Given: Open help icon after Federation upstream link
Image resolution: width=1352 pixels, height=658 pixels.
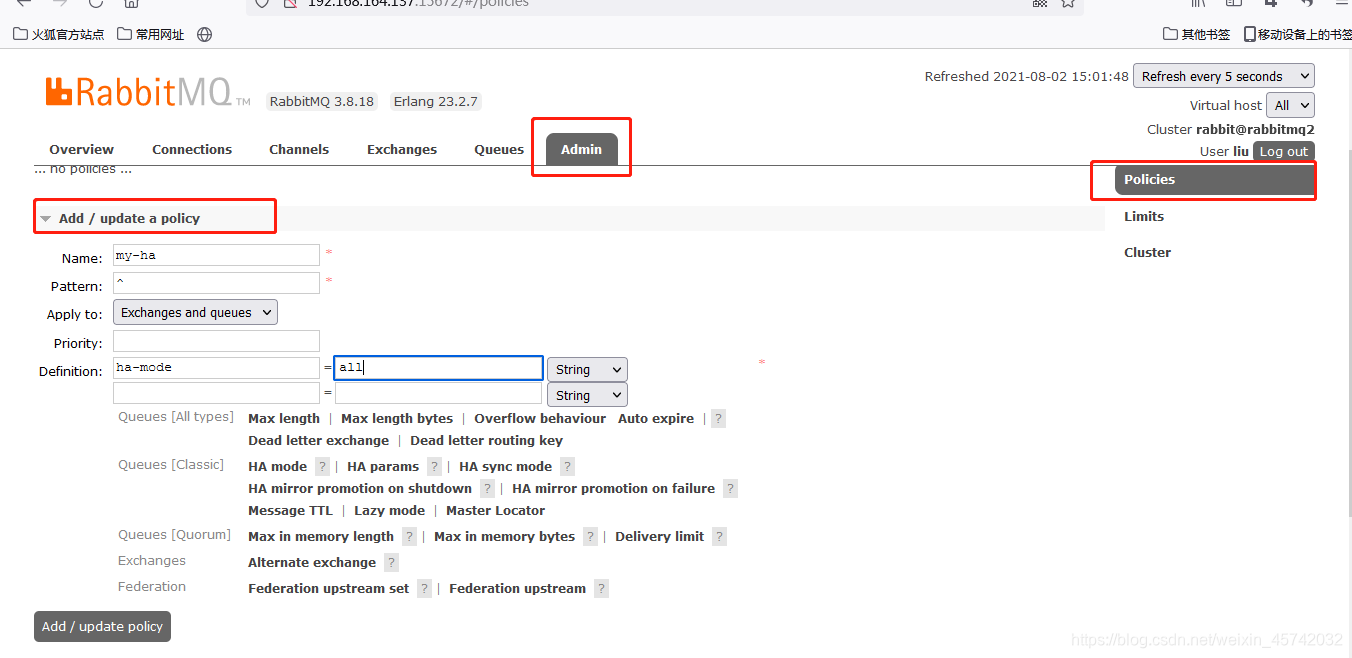Looking at the screenshot, I should (x=601, y=589).
